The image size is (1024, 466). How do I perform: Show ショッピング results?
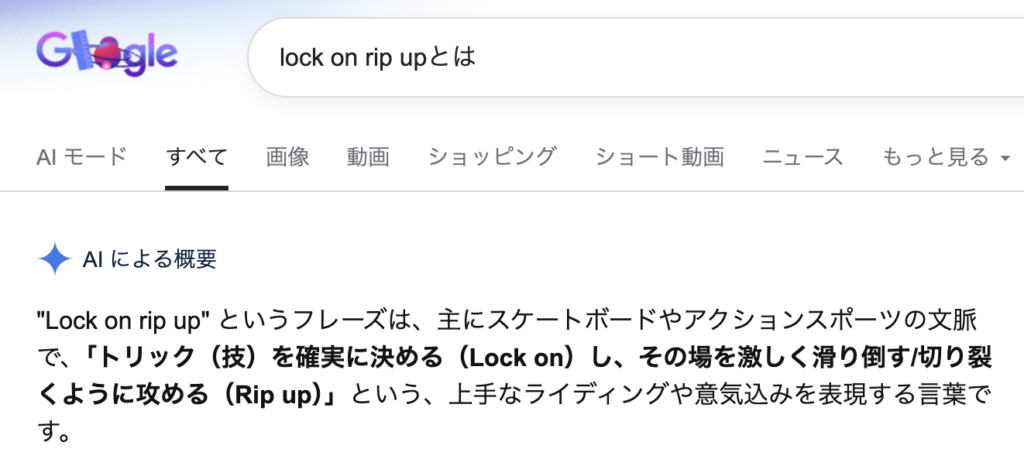(492, 157)
